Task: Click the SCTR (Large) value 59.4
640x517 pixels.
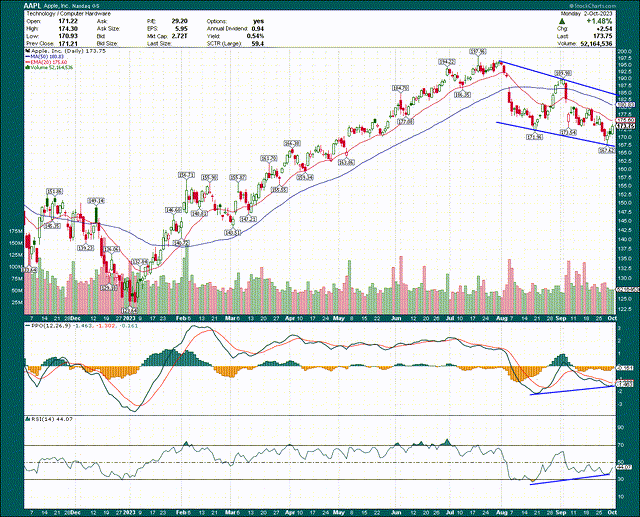Action: point(258,43)
